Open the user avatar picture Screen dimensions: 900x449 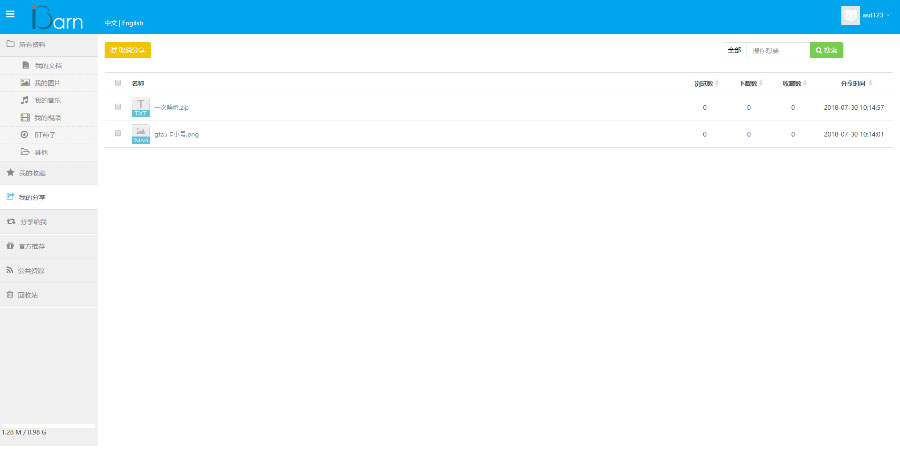pos(850,15)
